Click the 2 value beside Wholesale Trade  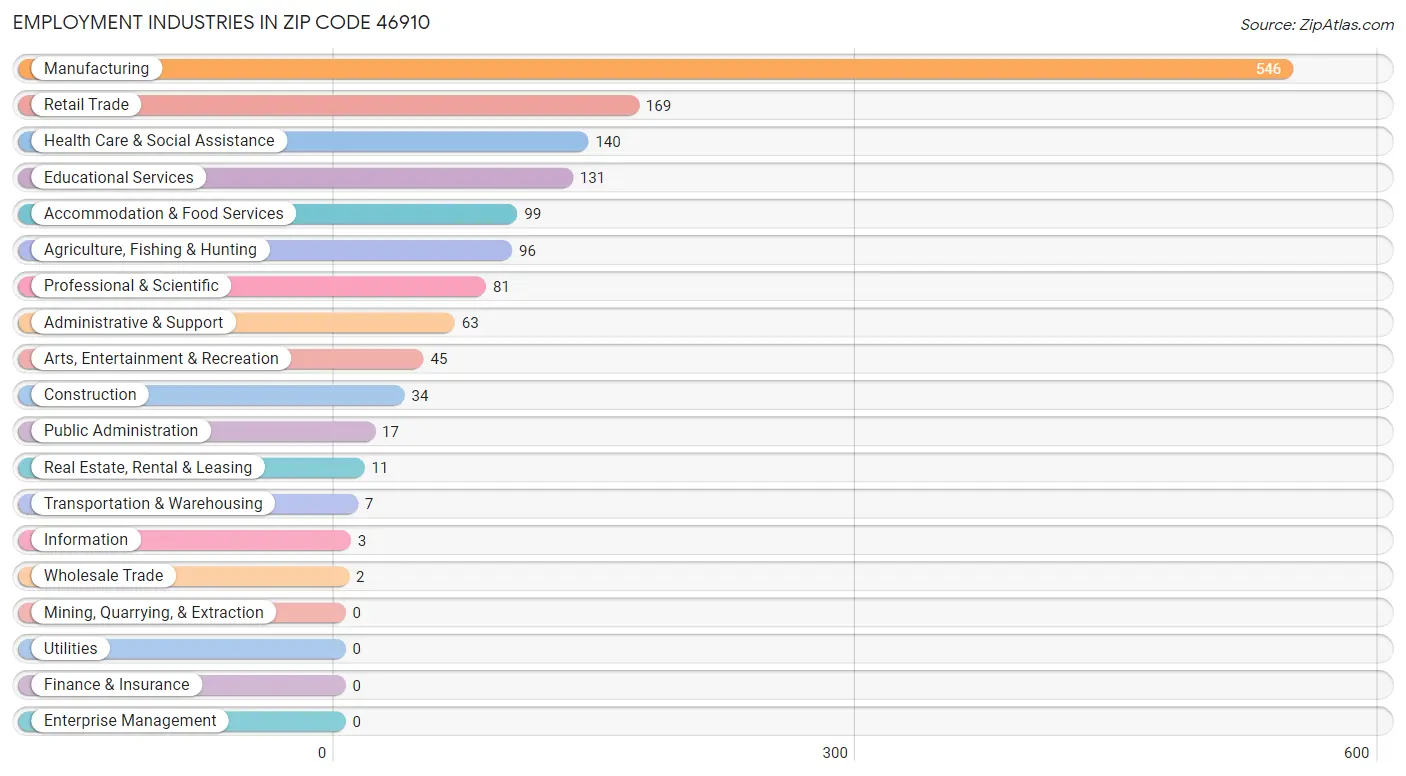coord(360,577)
